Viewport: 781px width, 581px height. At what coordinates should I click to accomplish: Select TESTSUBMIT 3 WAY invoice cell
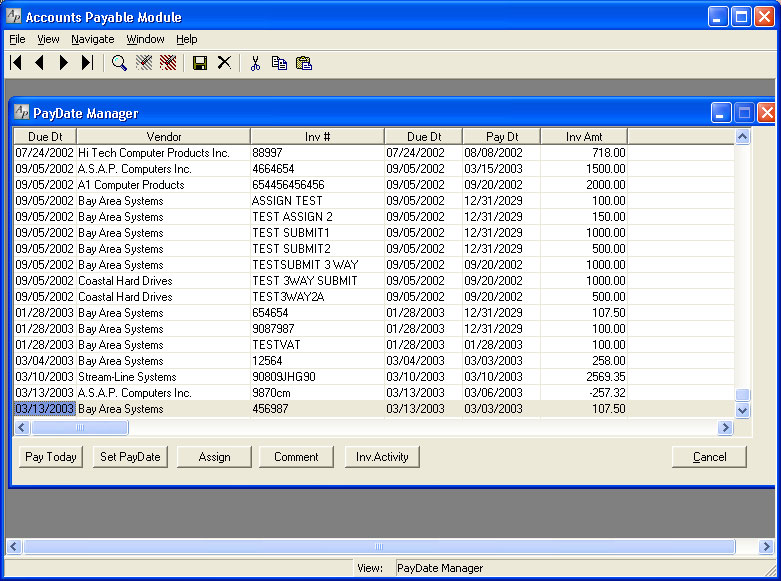tap(317, 265)
